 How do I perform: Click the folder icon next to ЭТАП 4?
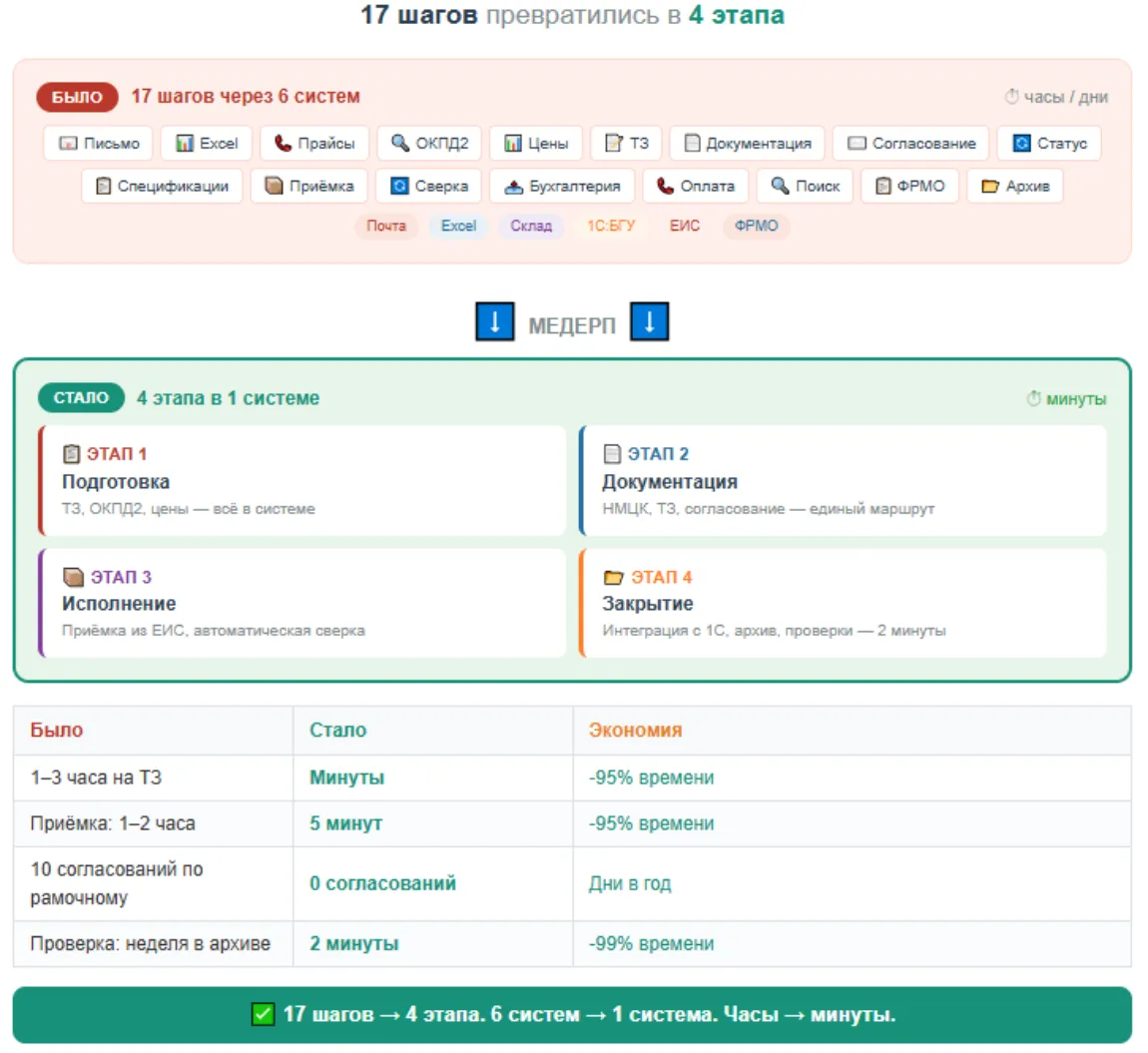pyautogui.click(x=614, y=577)
